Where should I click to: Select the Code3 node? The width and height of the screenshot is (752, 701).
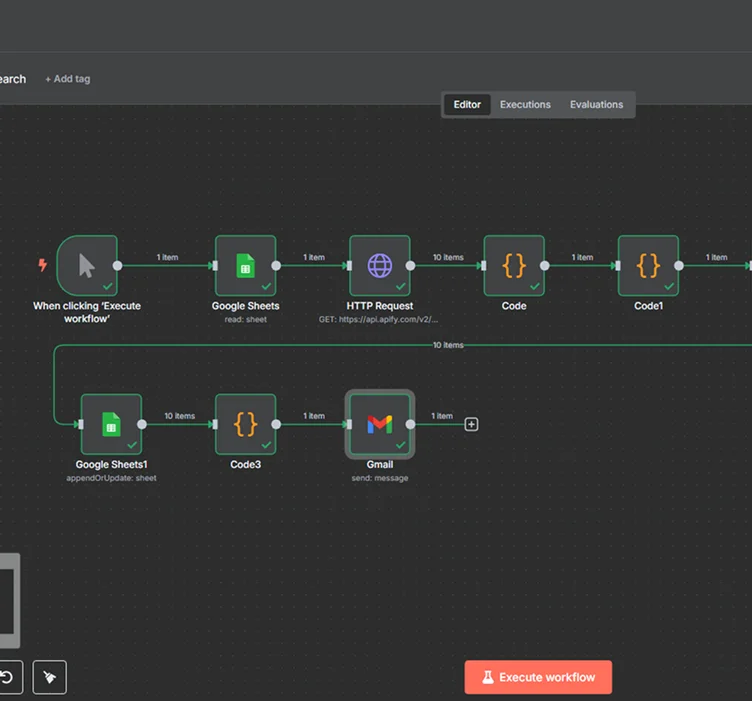tap(245, 424)
